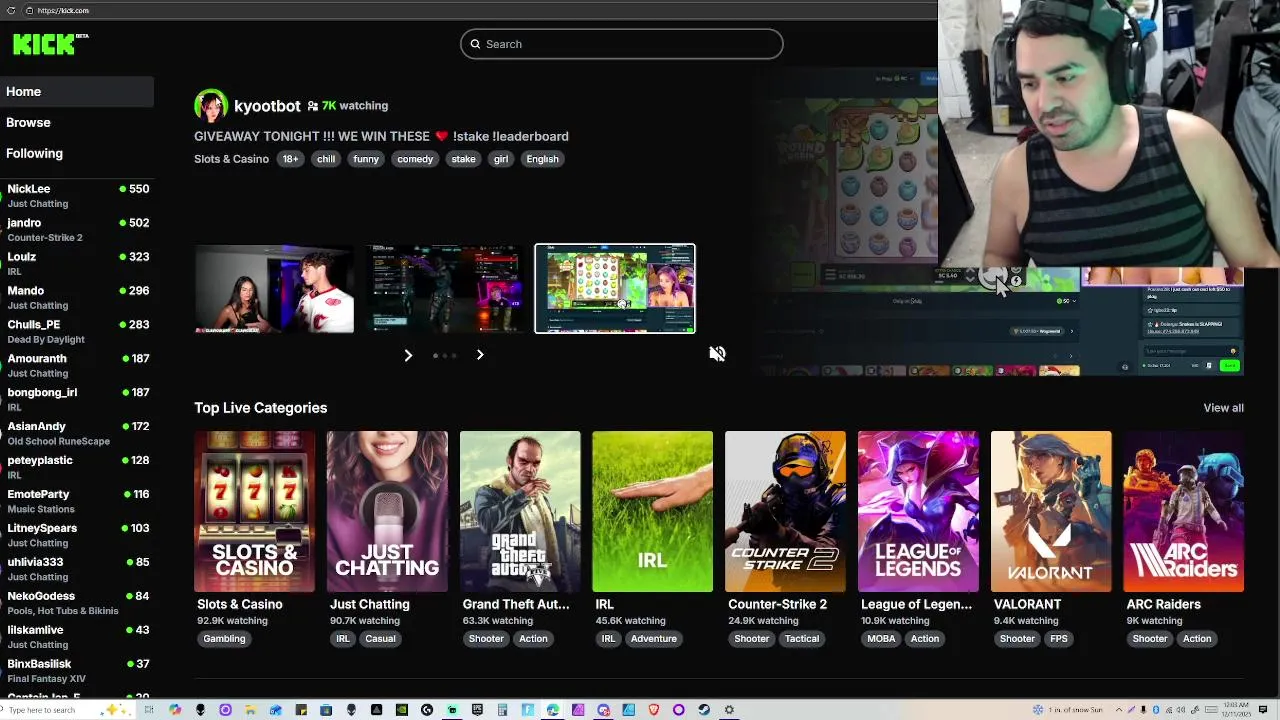Click the first carousel page dot
The height and width of the screenshot is (720, 1280).
point(435,355)
